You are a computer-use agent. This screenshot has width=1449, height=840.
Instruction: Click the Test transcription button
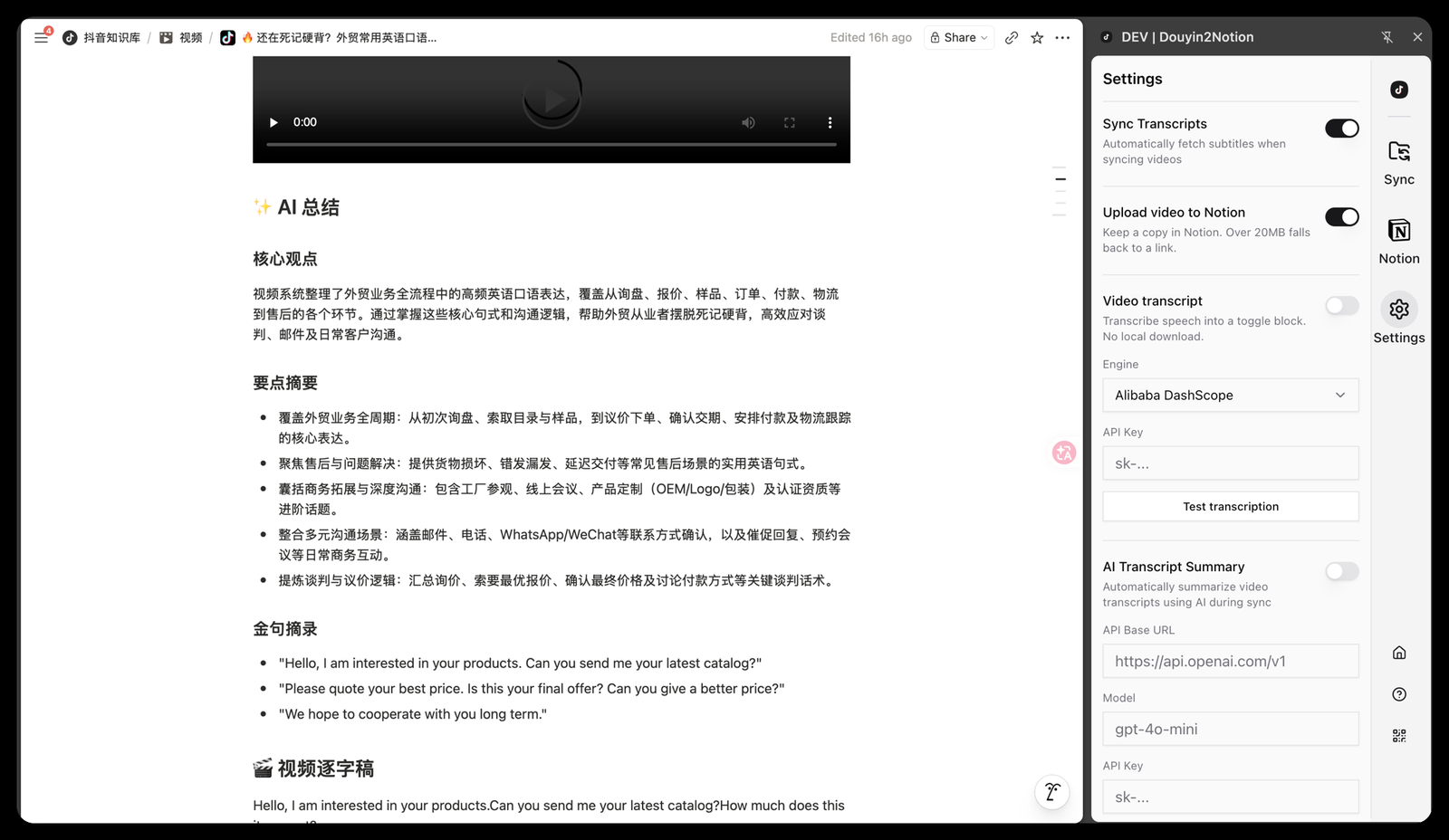click(x=1231, y=507)
